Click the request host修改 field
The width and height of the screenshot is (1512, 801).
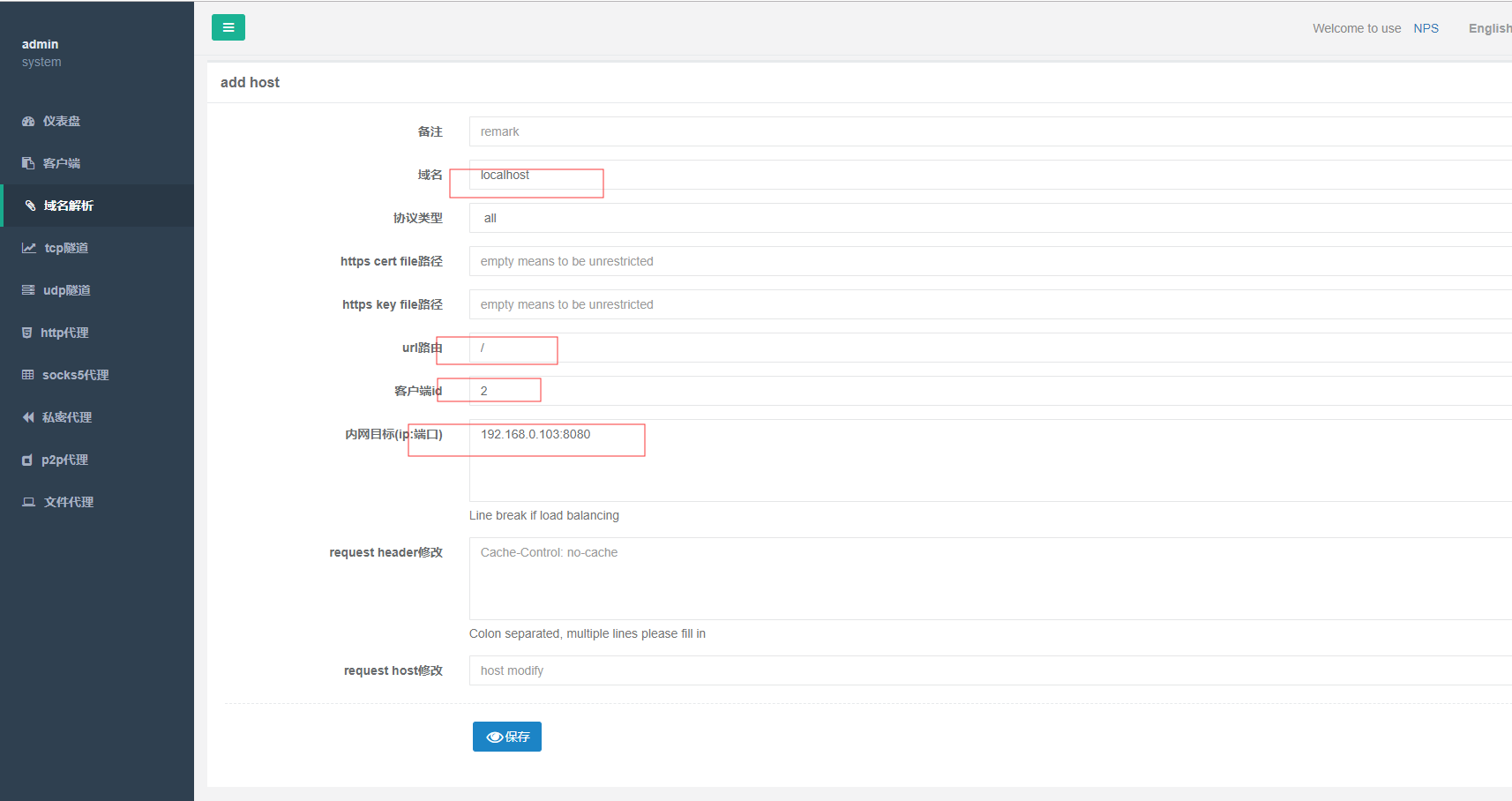(991, 670)
